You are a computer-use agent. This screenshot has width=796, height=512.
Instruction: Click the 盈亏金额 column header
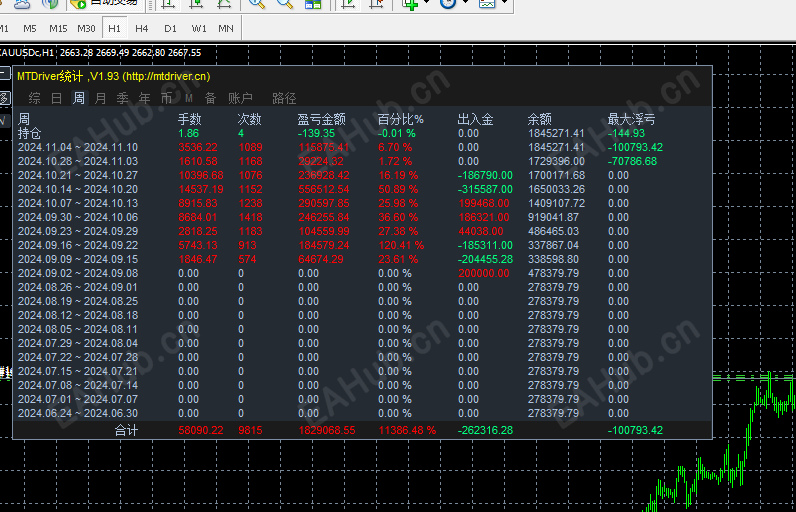click(321, 119)
